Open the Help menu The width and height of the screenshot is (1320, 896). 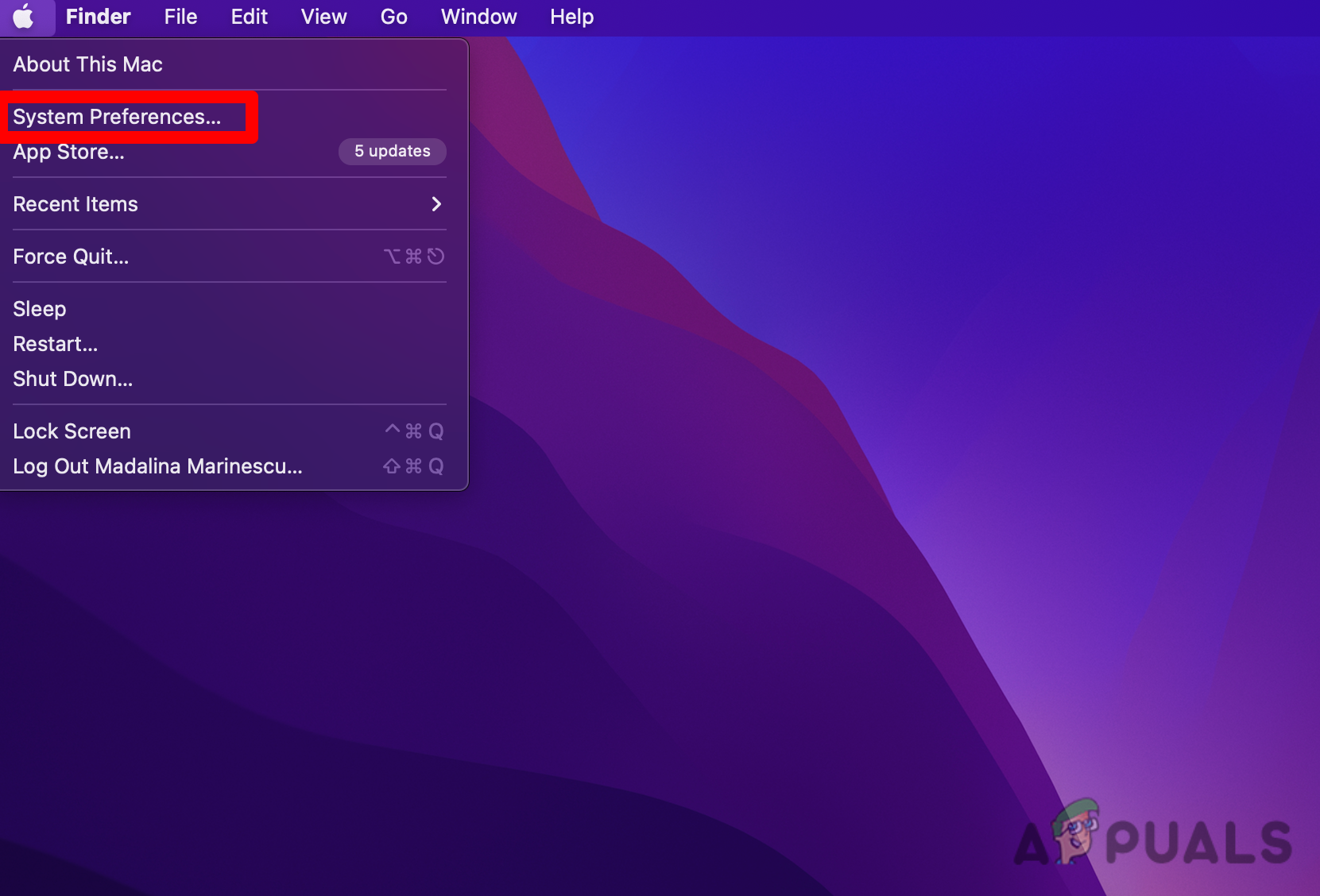coord(571,17)
